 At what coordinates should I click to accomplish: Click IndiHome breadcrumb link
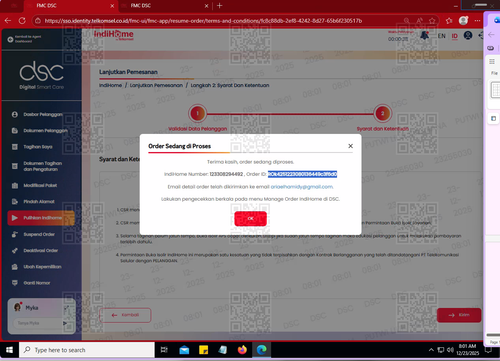110,85
